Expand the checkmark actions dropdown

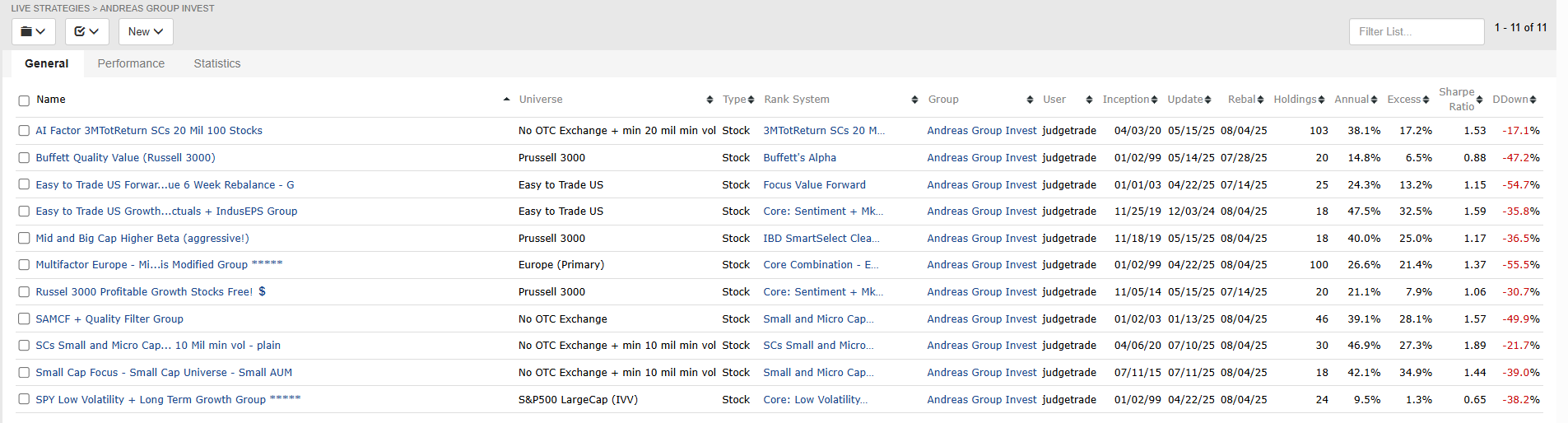click(86, 31)
